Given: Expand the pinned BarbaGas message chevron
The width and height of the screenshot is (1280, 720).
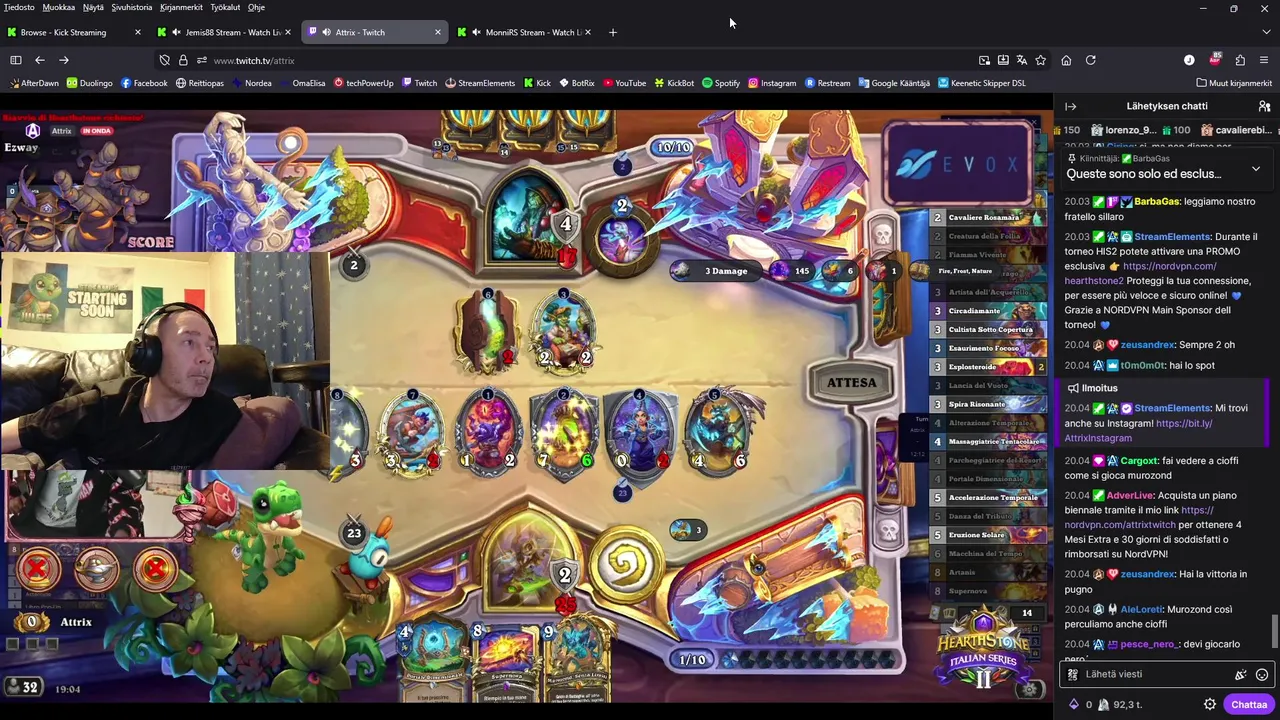Looking at the screenshot, I should 1256,169.
